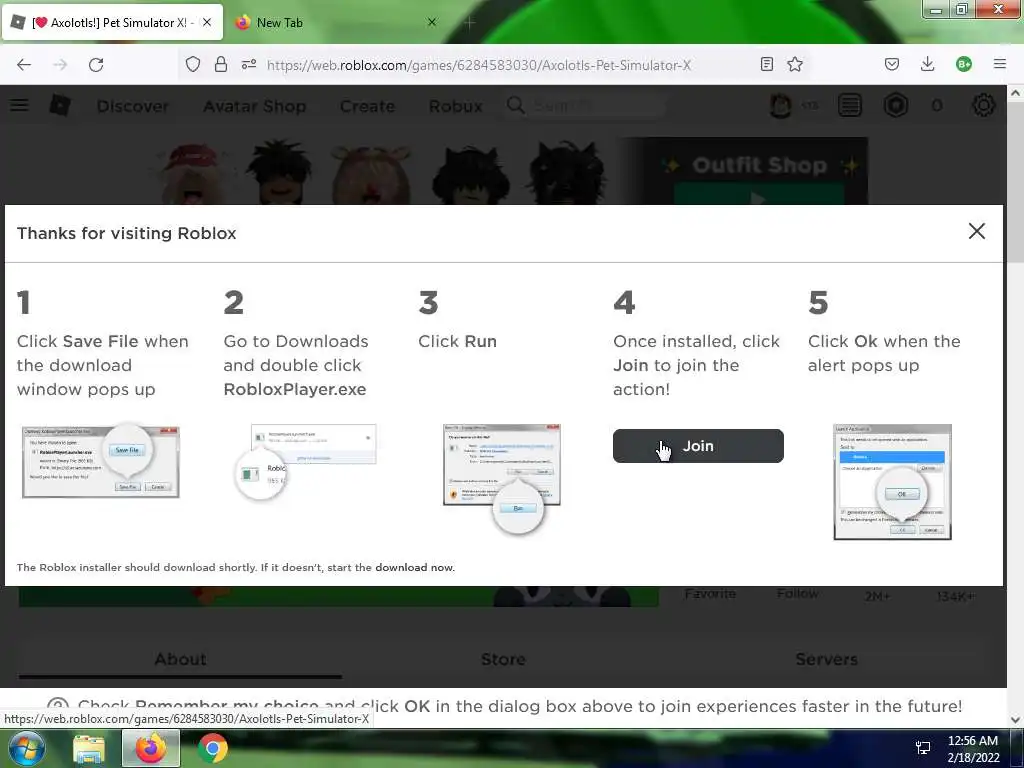Image resolution: width=1024 pixels, height=768 pixels.
Task: Close the Thanks for visiting Roblox dialog
Action: point(976,231)
